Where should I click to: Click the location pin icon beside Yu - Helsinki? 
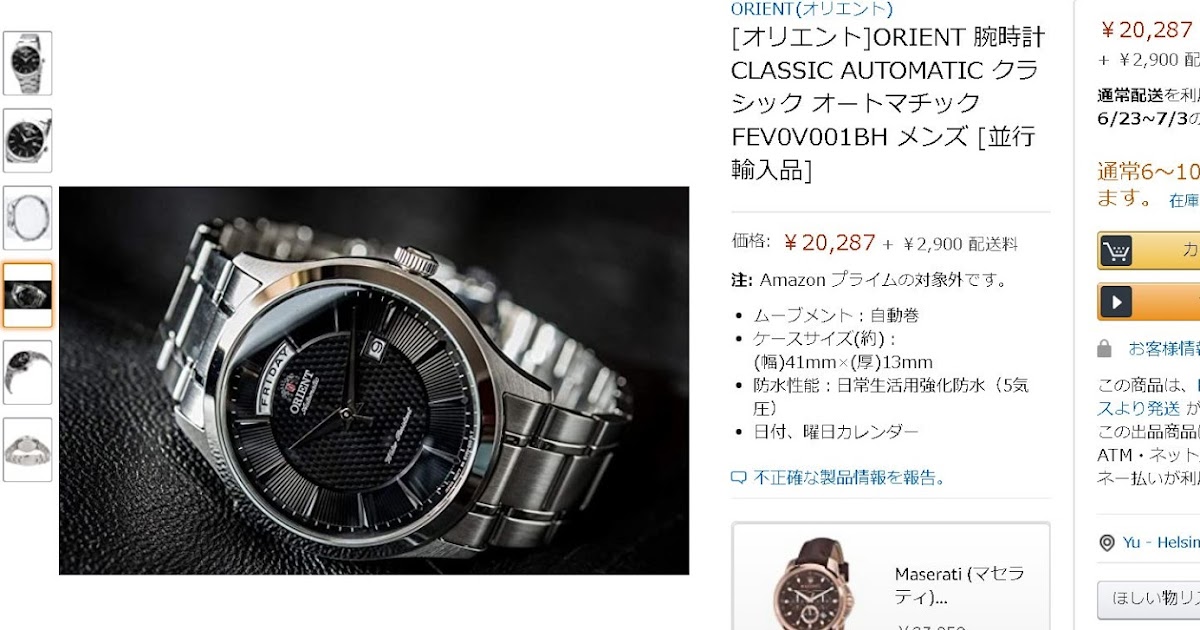(1106, 543)
